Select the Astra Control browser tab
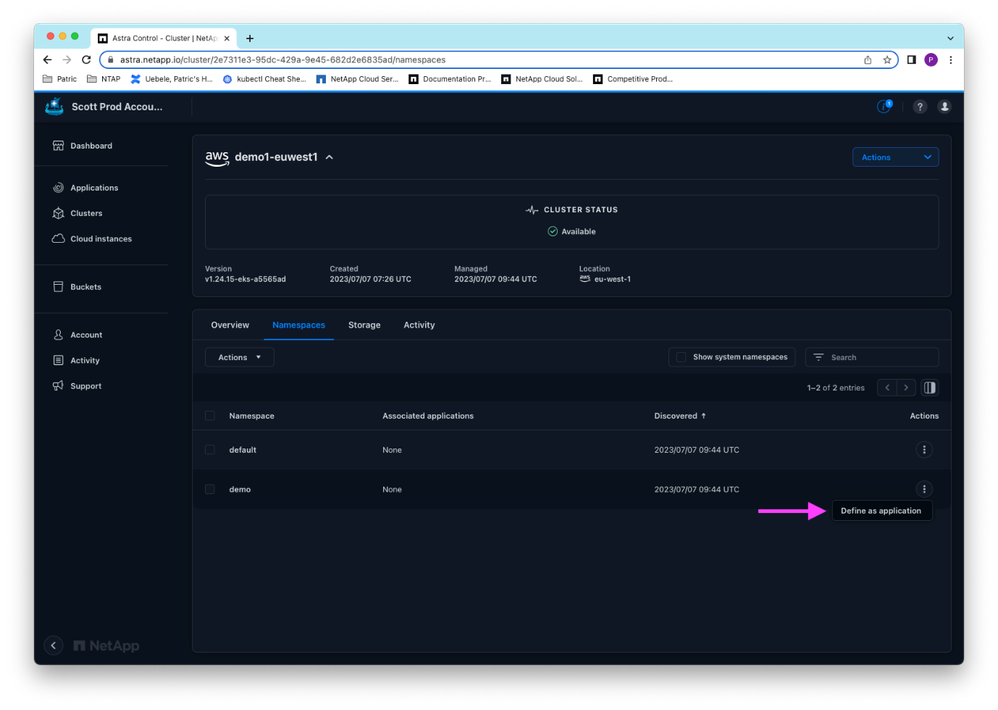The image size is (998, 710). point(164,38)
